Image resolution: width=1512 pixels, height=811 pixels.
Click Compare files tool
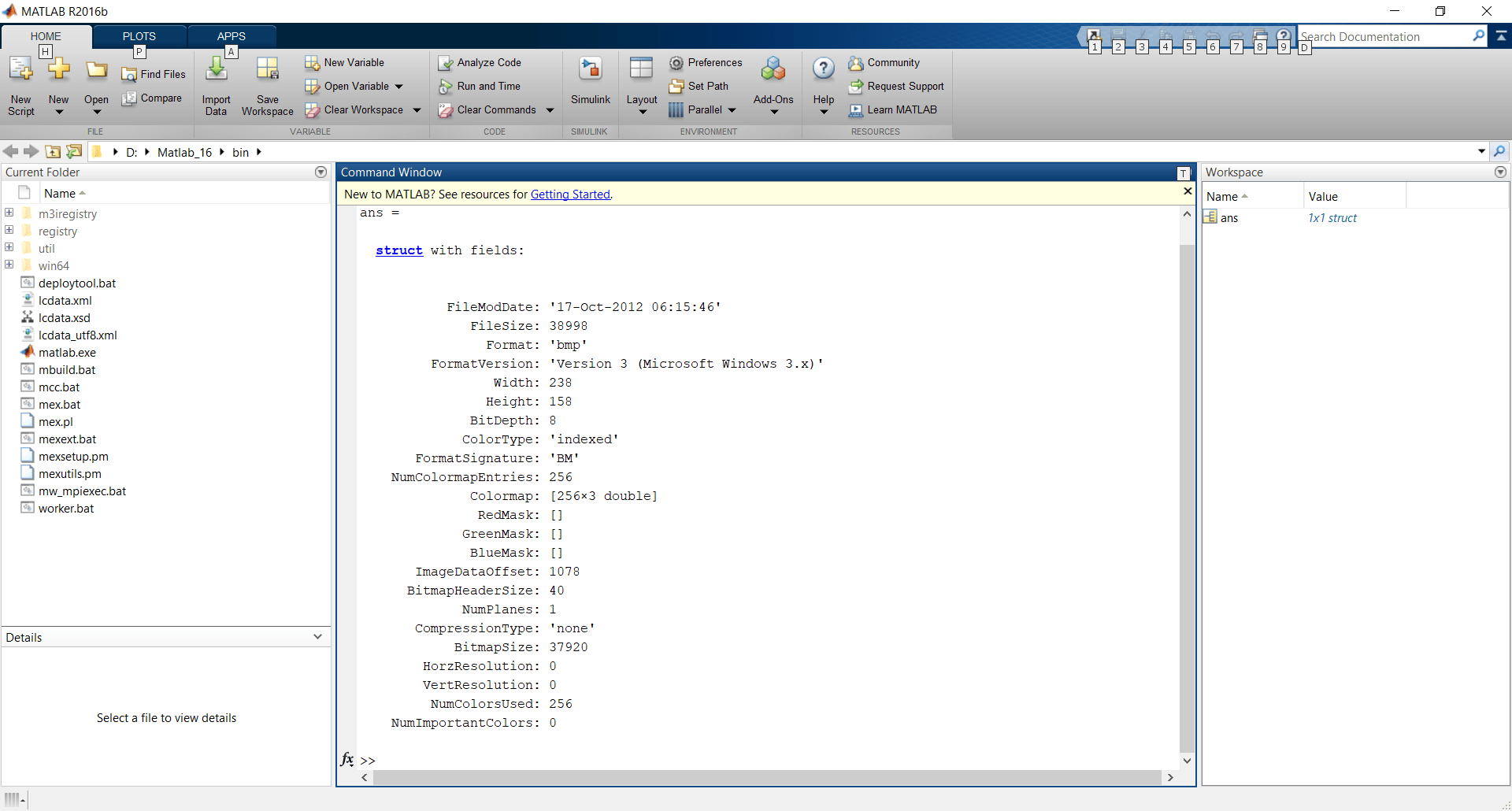click(x=153, y=98)
